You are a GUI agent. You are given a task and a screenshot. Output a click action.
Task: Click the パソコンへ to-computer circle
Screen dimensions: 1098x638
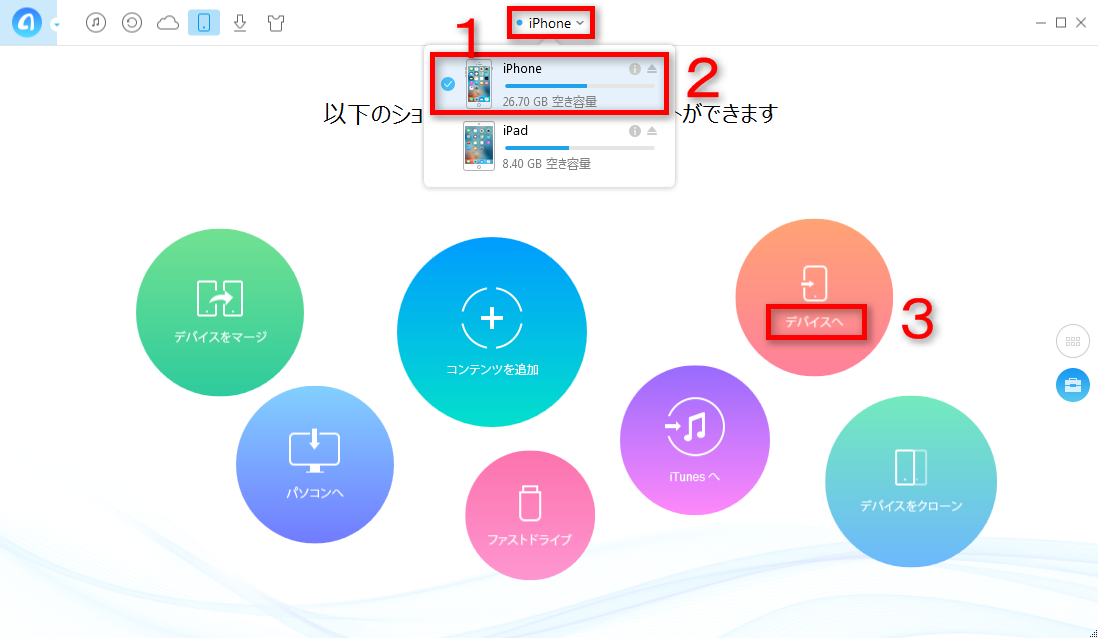[314, 464]
